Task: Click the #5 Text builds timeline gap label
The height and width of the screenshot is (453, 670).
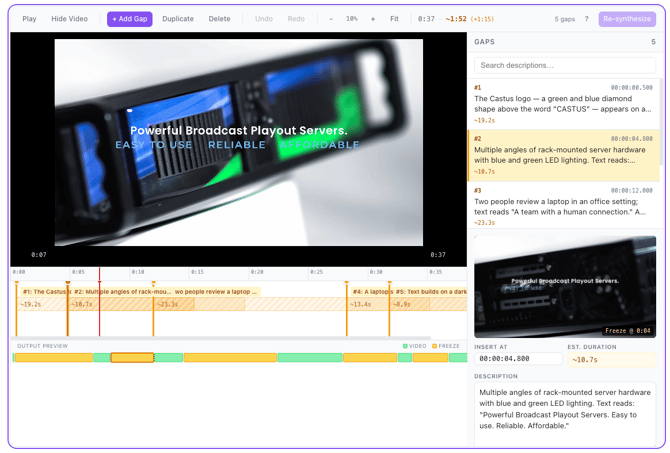Action: click(x=430, y=291)
